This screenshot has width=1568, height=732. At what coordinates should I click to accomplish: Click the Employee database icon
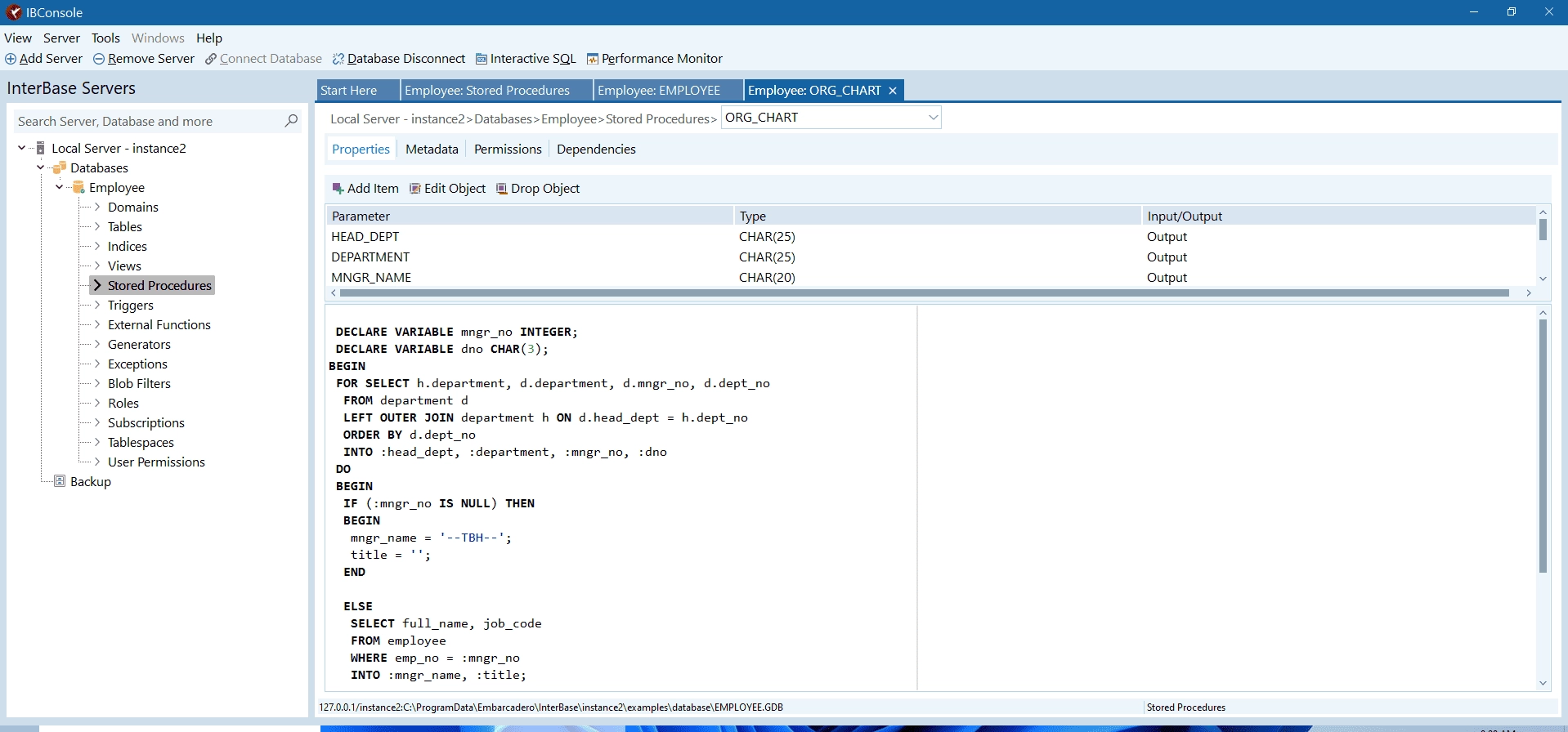pos(78,187)
